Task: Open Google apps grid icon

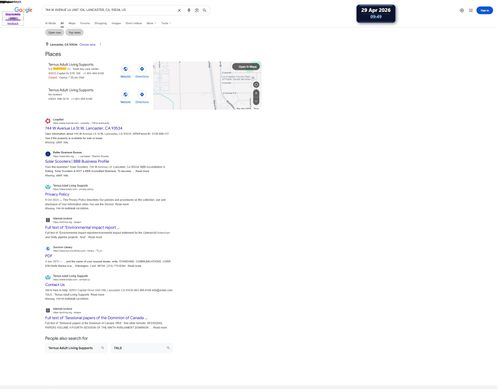Action: point(471,10)
